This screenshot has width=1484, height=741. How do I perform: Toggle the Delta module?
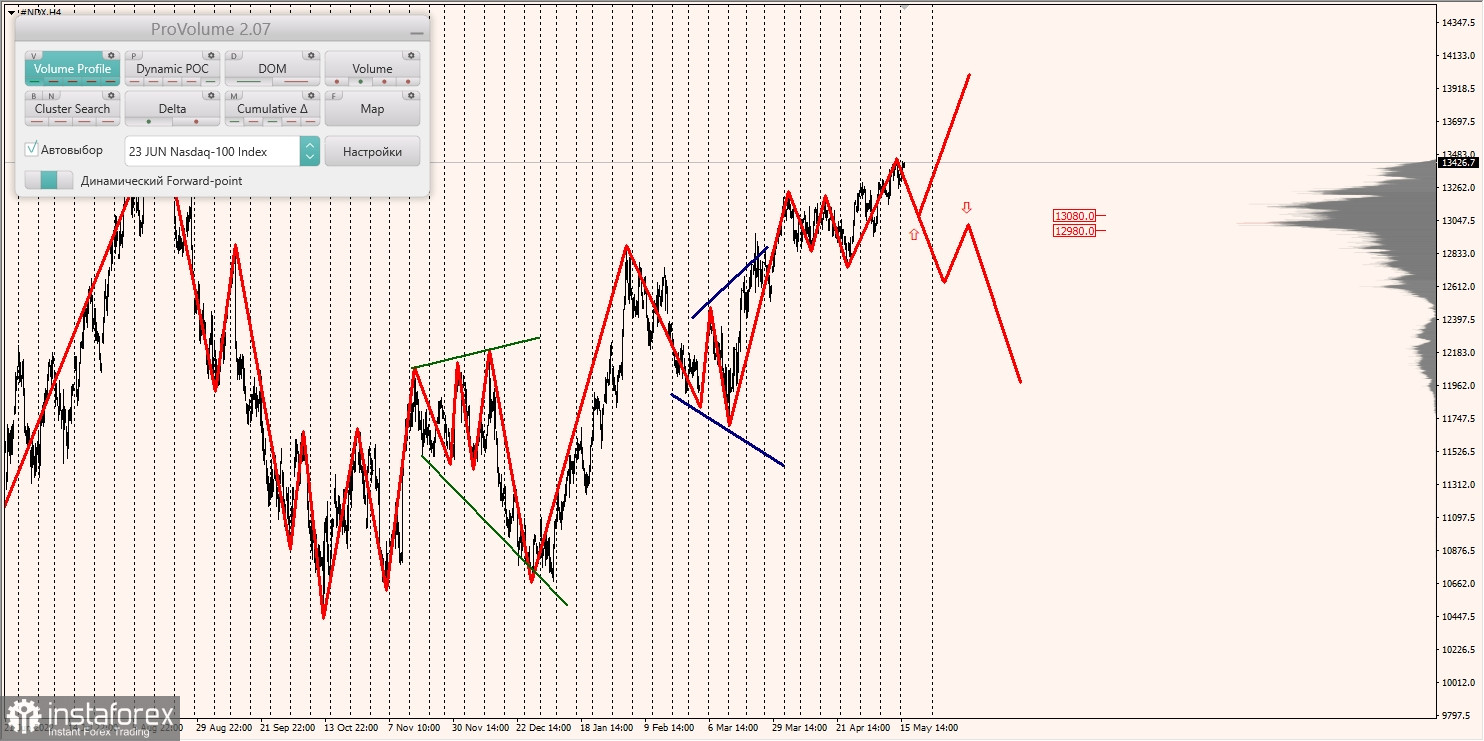pyautogui.click(x=172, y=109)
